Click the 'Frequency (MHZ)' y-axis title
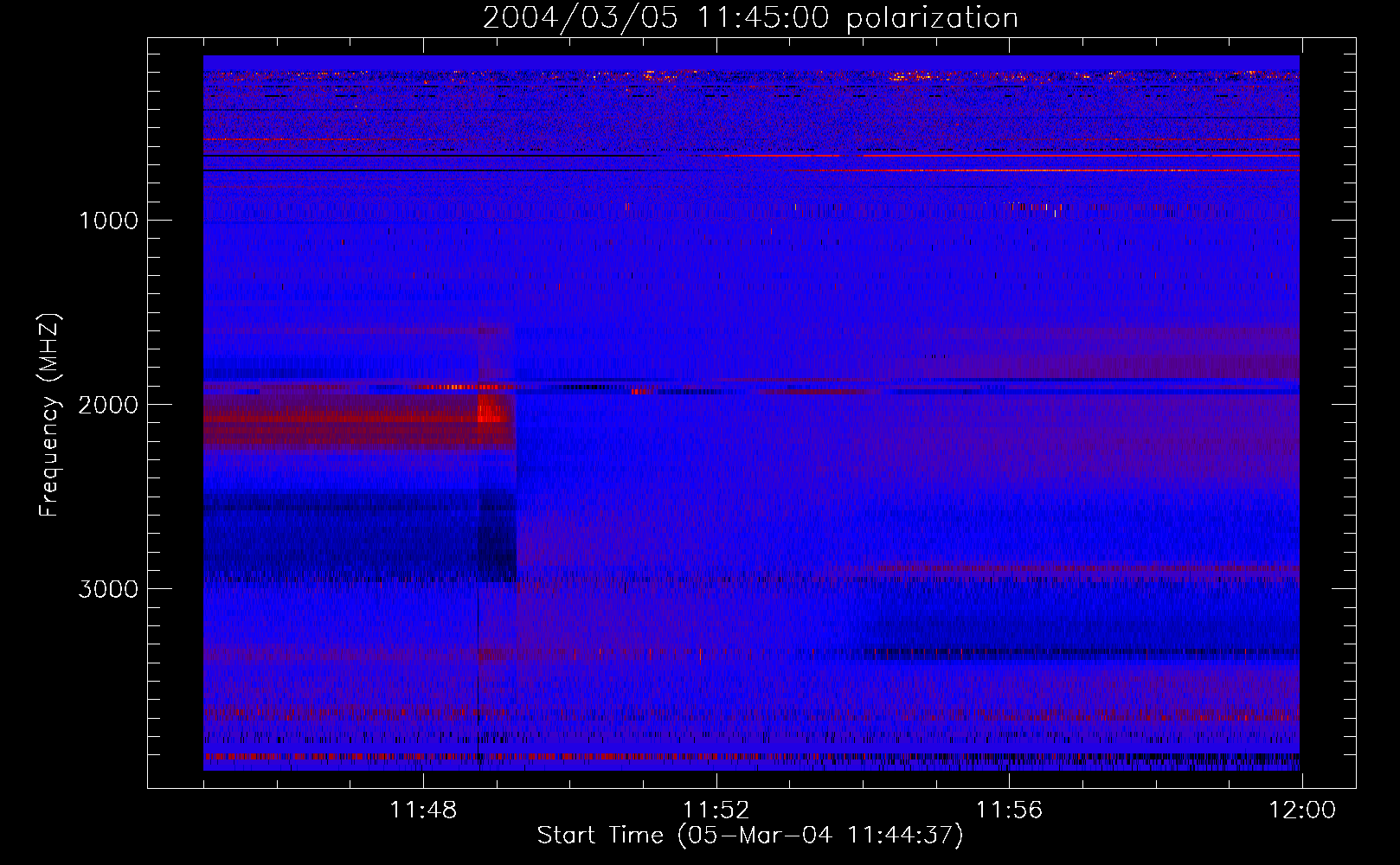 49,415
